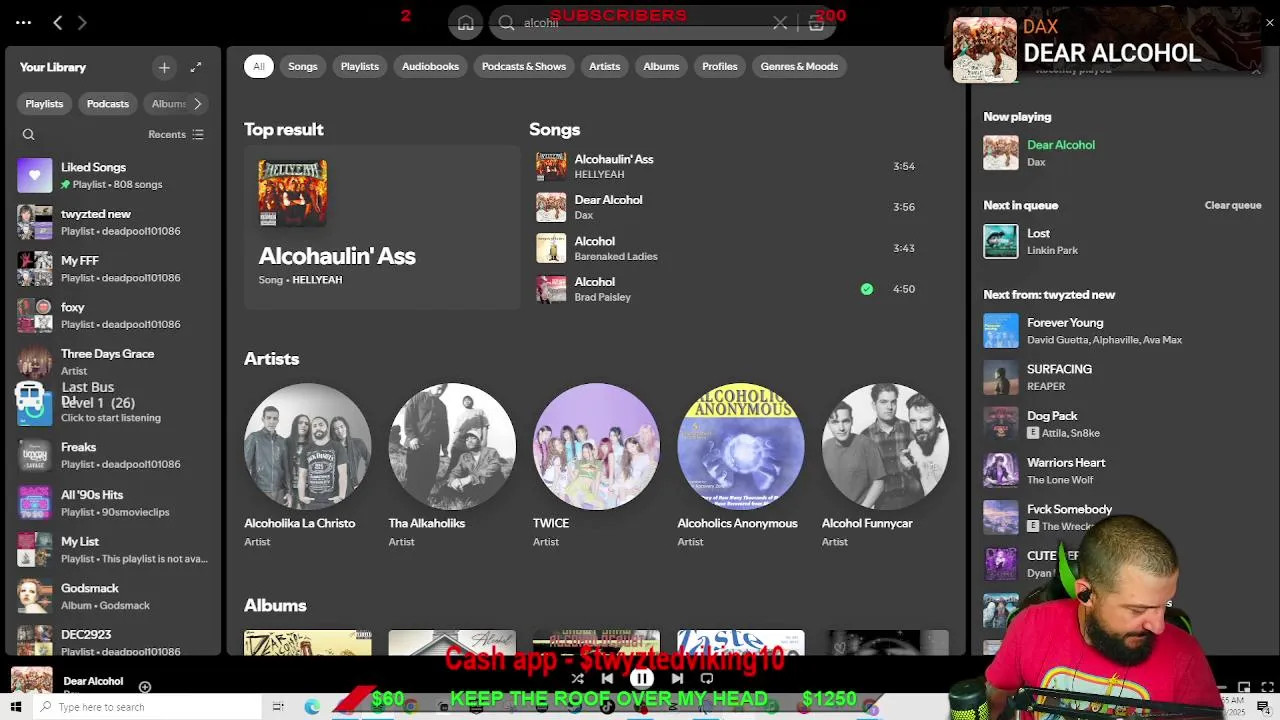The width and height of the screenshot is (1280, 720).
Task: Clear the search text with X
Action: 780,23
